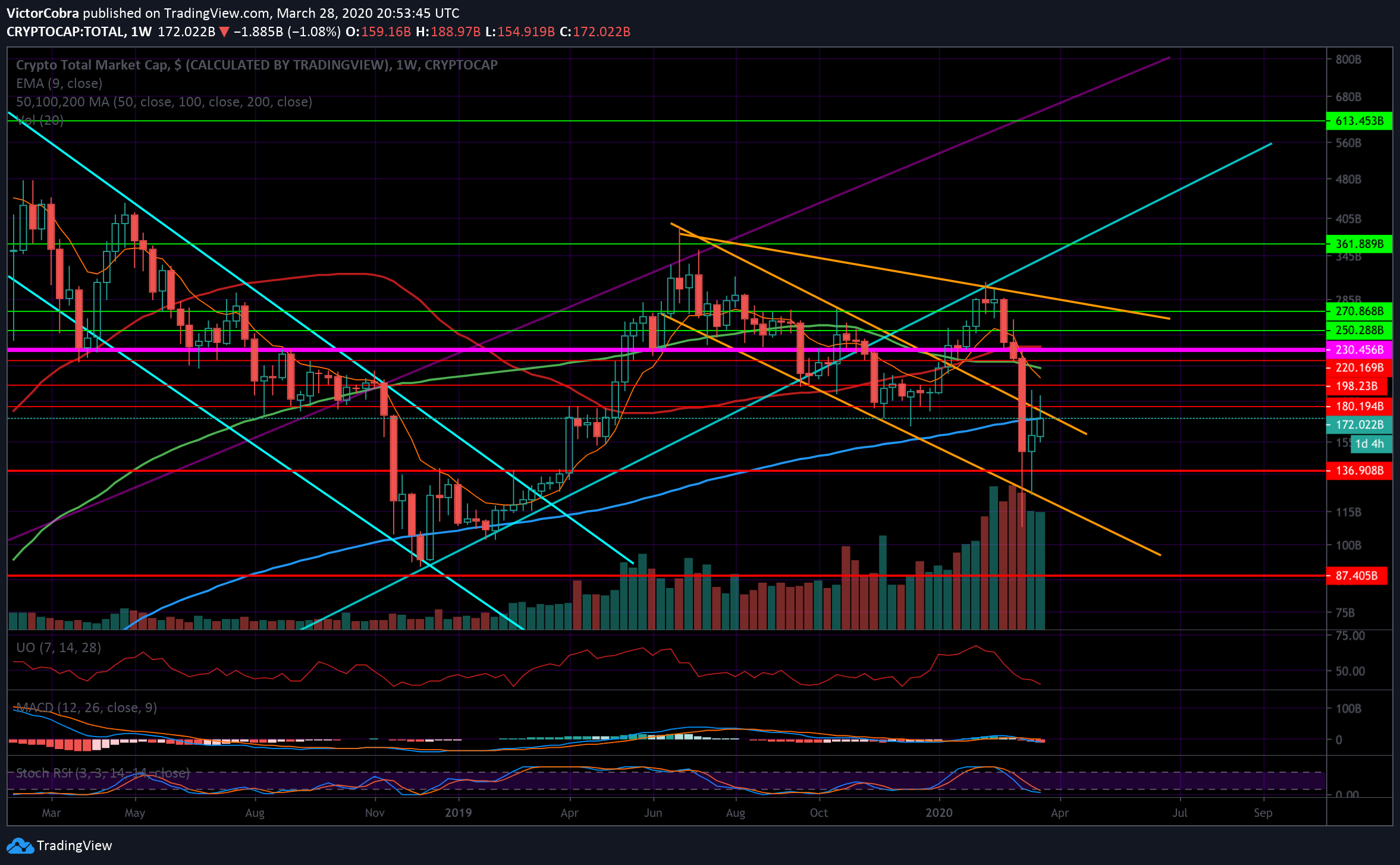1400x865 pixels.
Task: Click the TradingView cloud logo icon
Action: 20,845
